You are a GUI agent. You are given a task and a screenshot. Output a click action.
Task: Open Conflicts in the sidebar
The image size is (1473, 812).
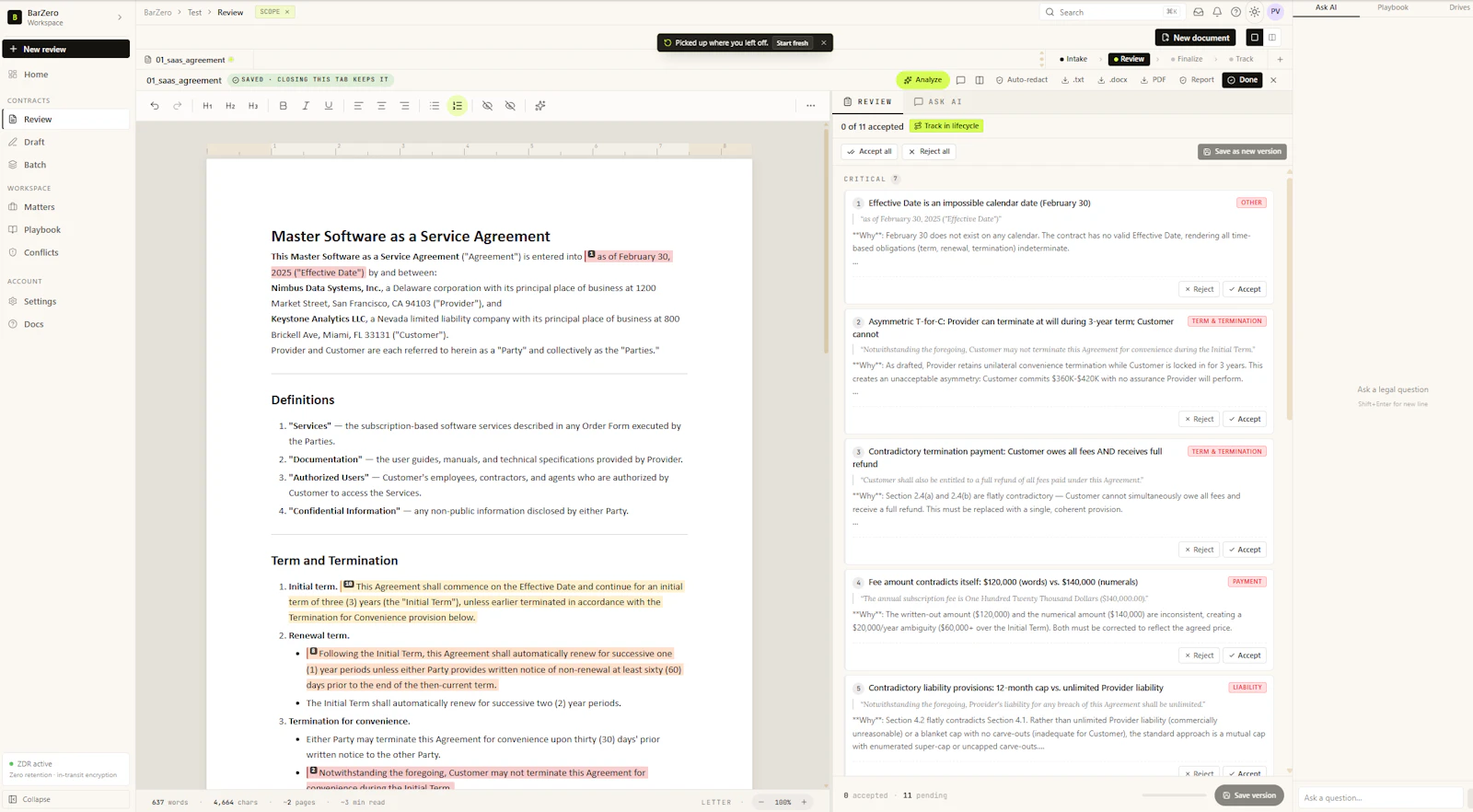pos(66,252)
